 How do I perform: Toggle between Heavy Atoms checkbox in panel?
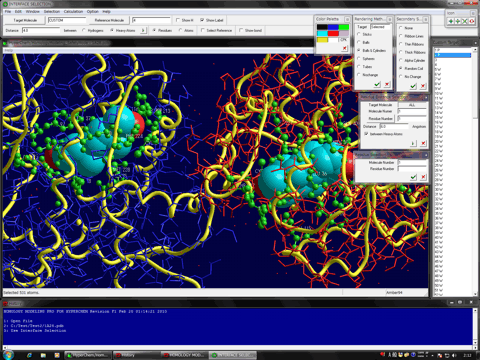click(366, 134)
